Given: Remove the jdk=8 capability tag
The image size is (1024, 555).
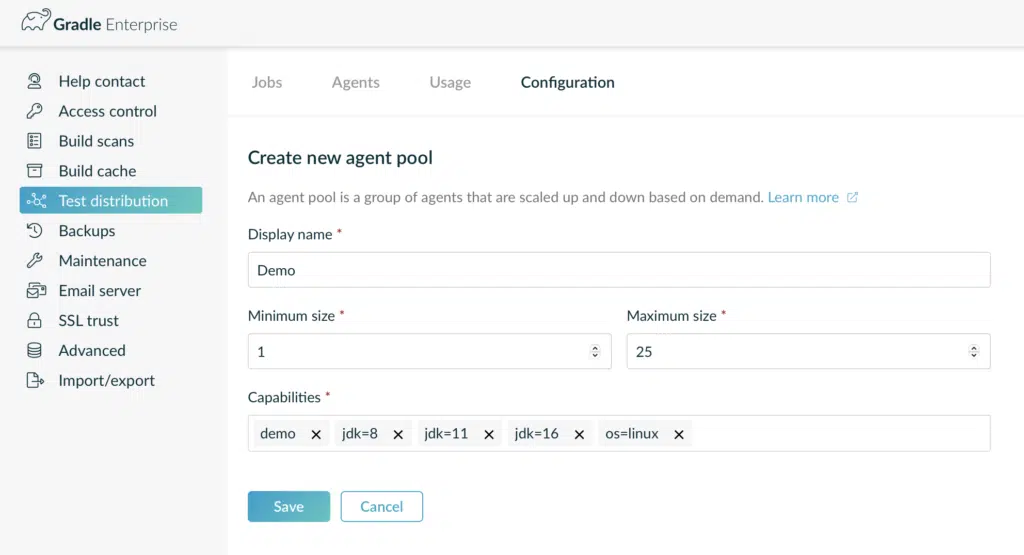Looking at the screenshot, I should 398,434.
